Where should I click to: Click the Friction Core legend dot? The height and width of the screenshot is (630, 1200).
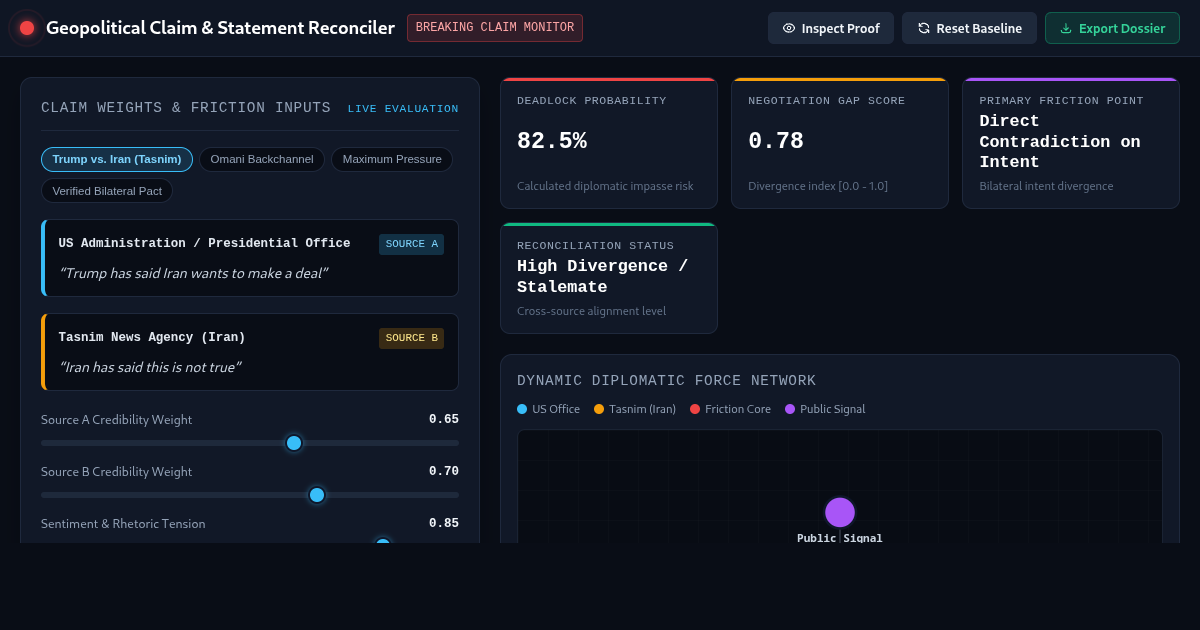pos(695,409)
